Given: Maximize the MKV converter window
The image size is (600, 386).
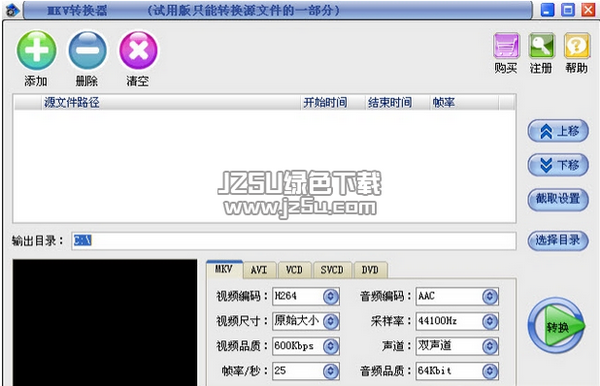Looking at the screenshot, I should point(568,10).
